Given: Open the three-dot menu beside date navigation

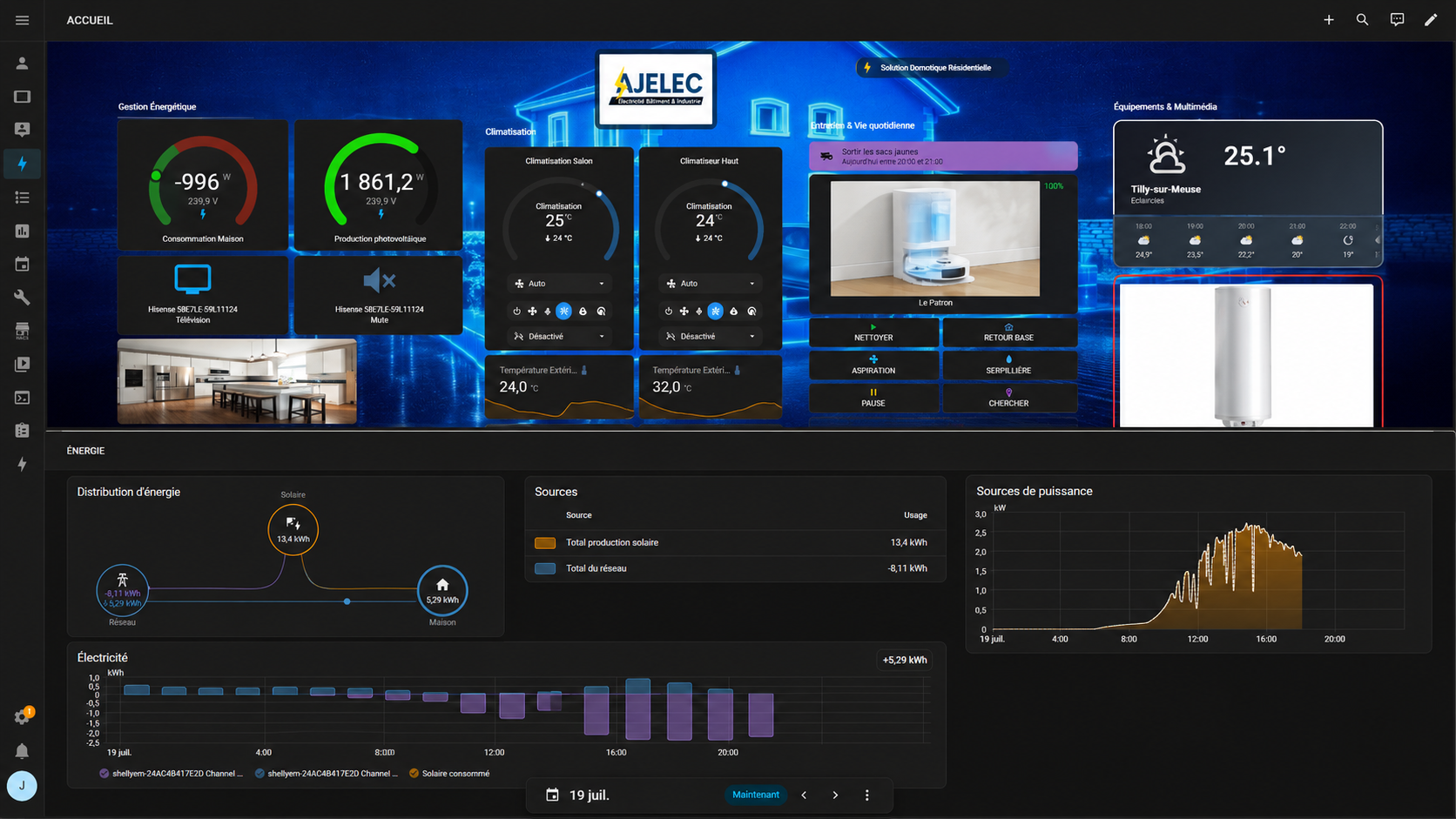Looking at the screenshot, I should 866,795.
